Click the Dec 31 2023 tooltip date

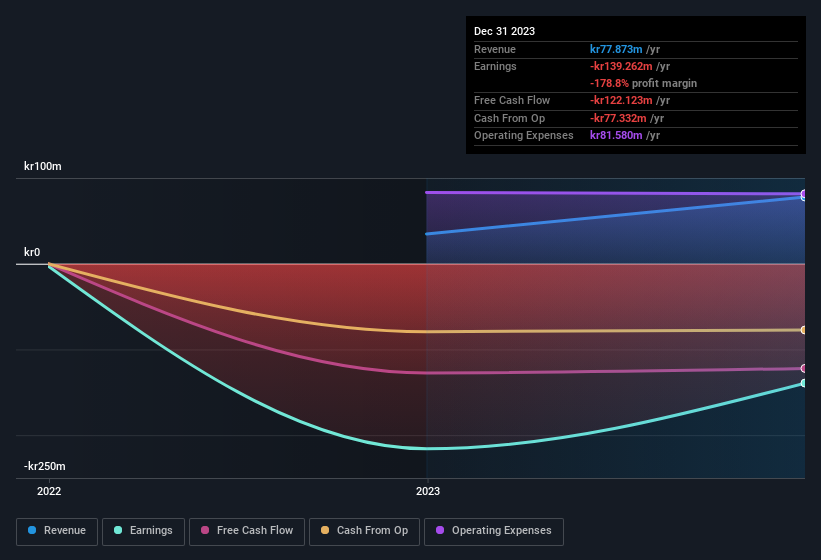[x=504, y=31]
